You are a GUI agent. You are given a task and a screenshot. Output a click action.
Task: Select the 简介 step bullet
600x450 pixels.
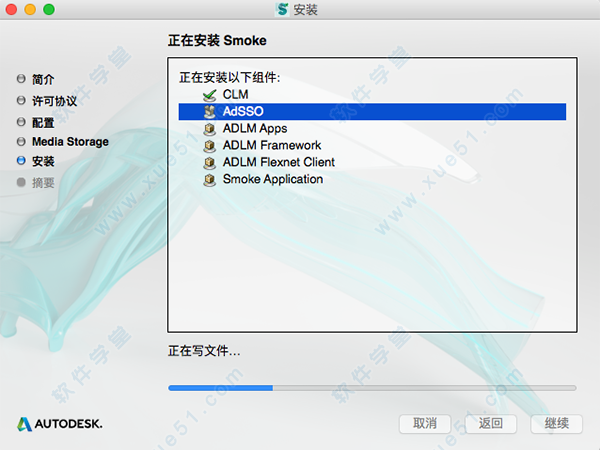point(21,79)
